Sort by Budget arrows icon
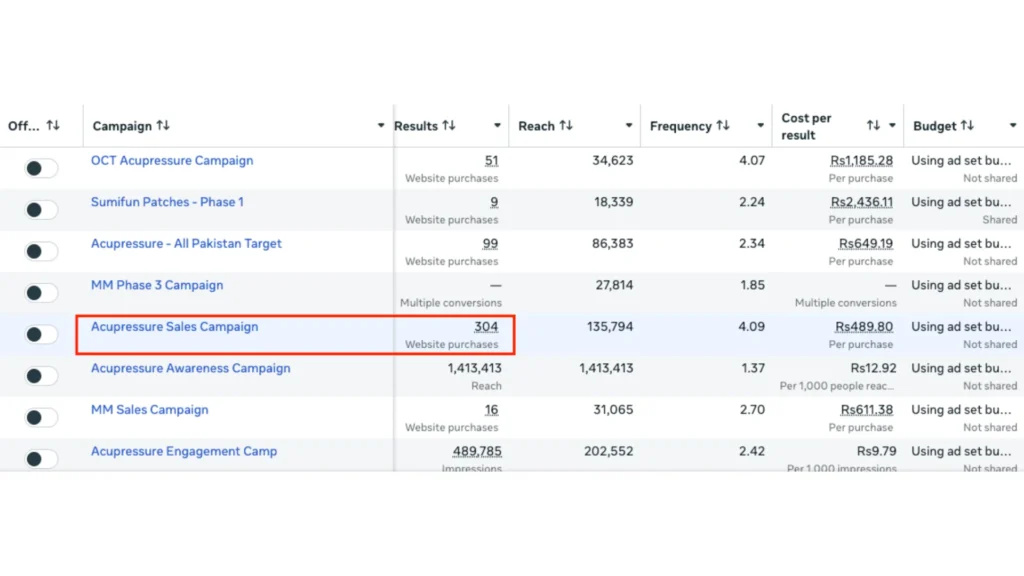Screen dimensions: 1024x576 pyautogui.click(x=967, y=125)
